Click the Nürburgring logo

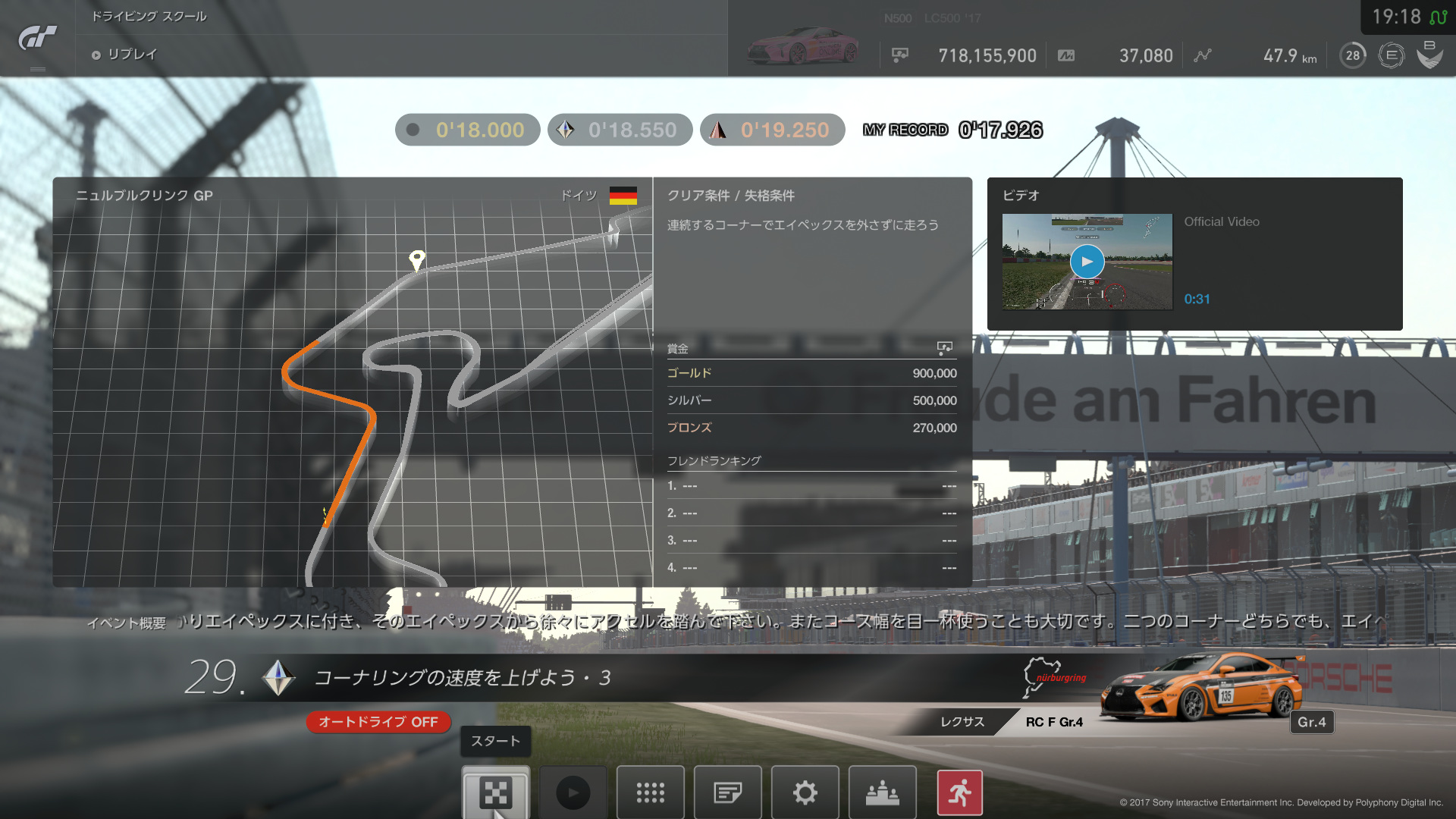point(1054,677)
